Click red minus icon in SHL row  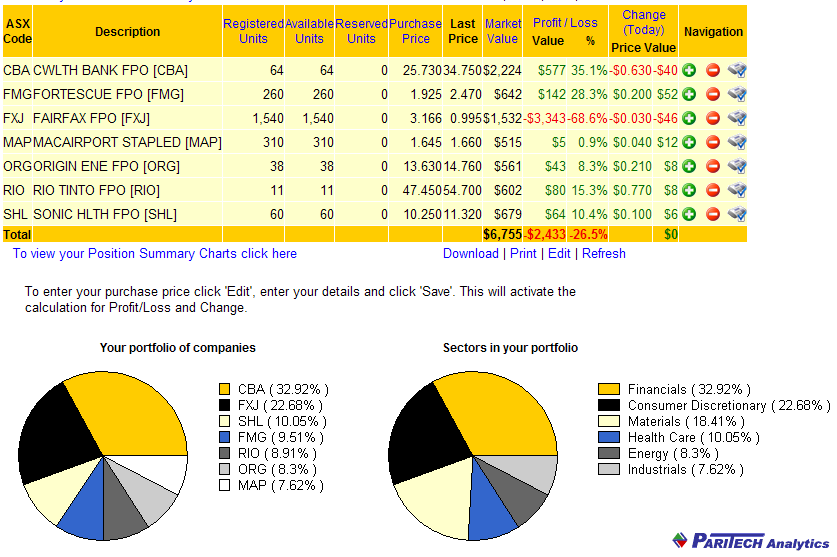(713, 214)
